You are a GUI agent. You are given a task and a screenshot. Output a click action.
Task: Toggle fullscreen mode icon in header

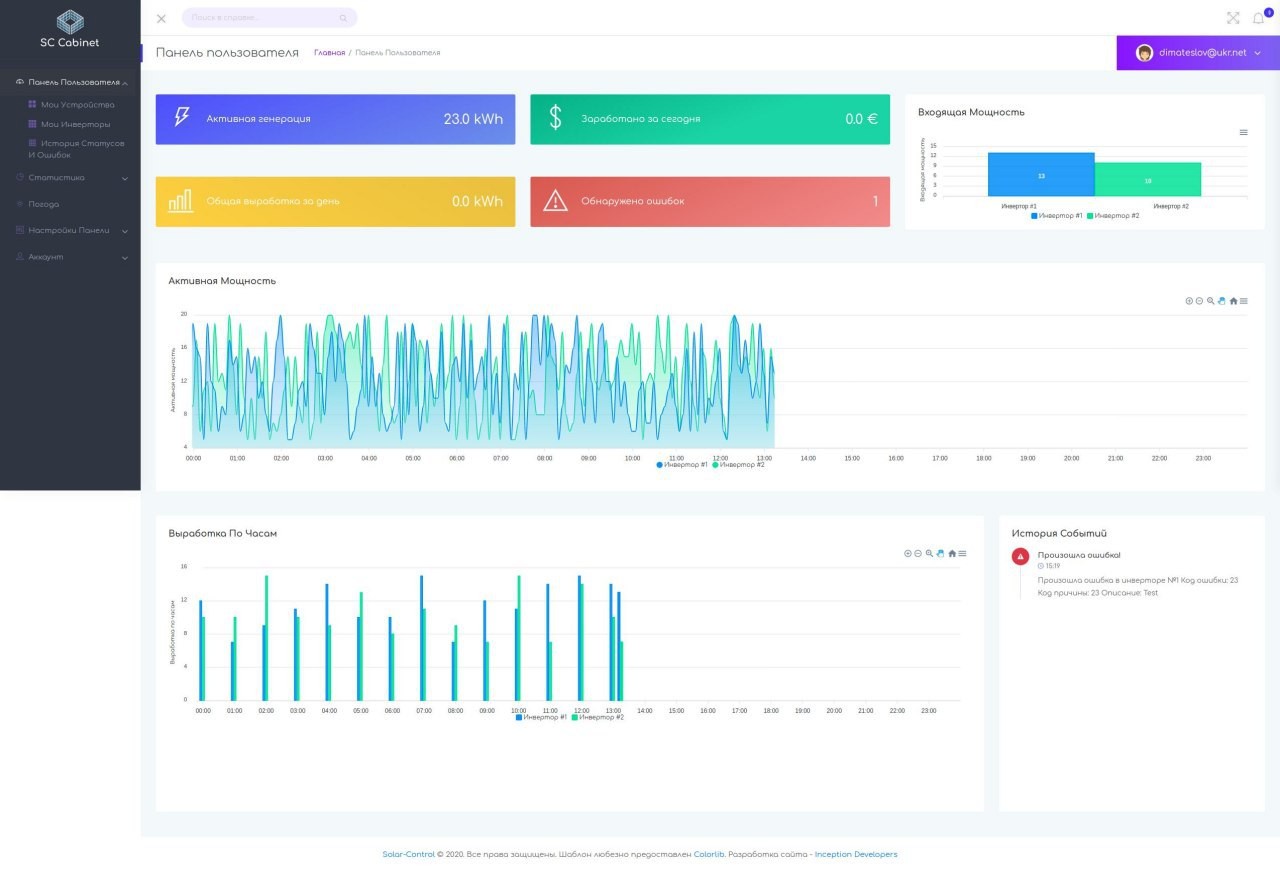[x=1233, y=18]
